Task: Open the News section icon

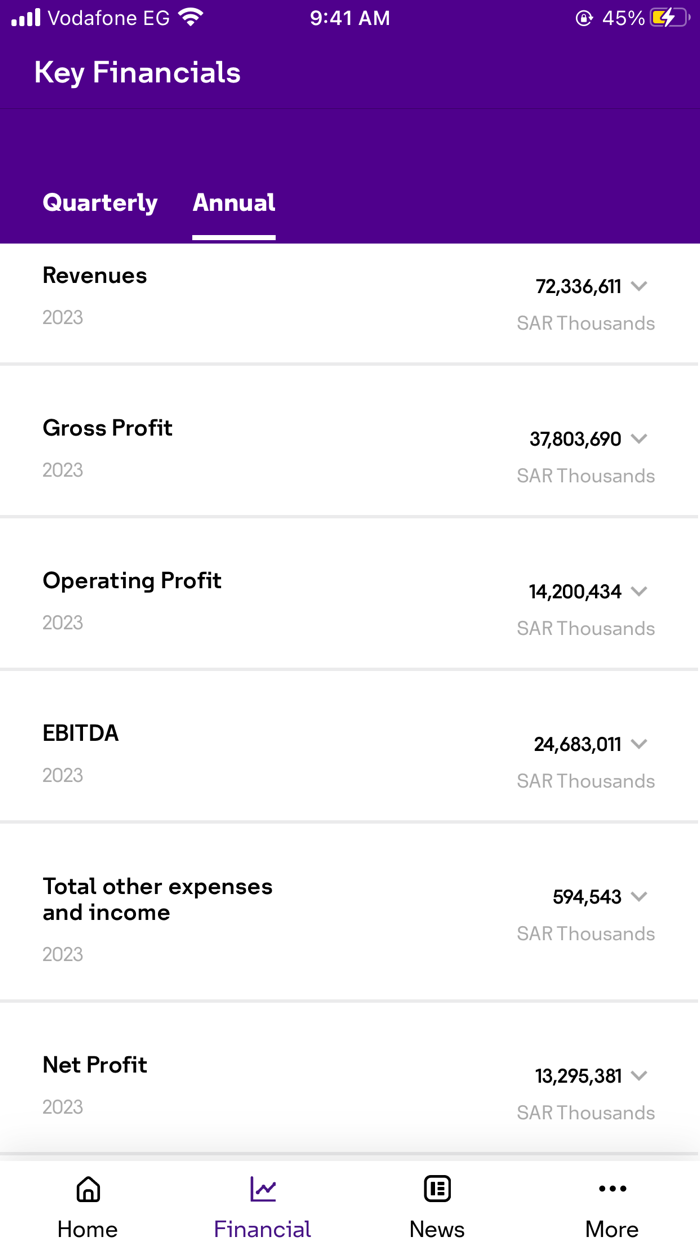Action: [x=437, y=1189]
